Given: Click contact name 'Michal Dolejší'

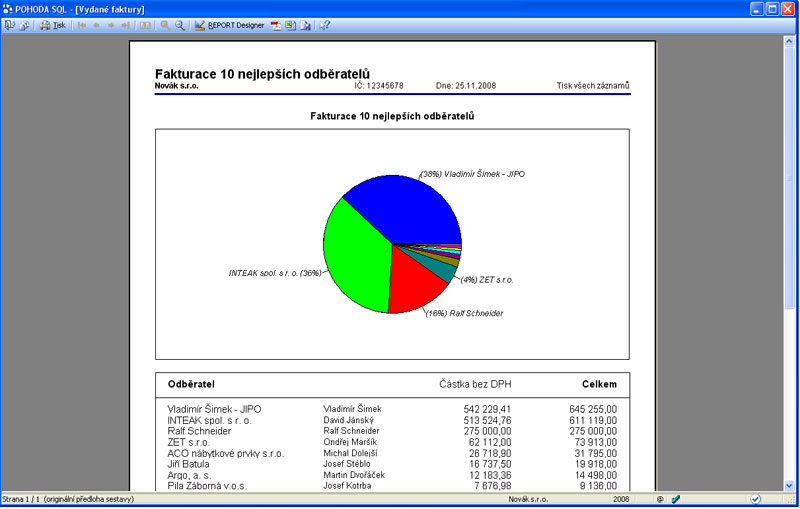Looking at the screenshot, I should 351,453.
